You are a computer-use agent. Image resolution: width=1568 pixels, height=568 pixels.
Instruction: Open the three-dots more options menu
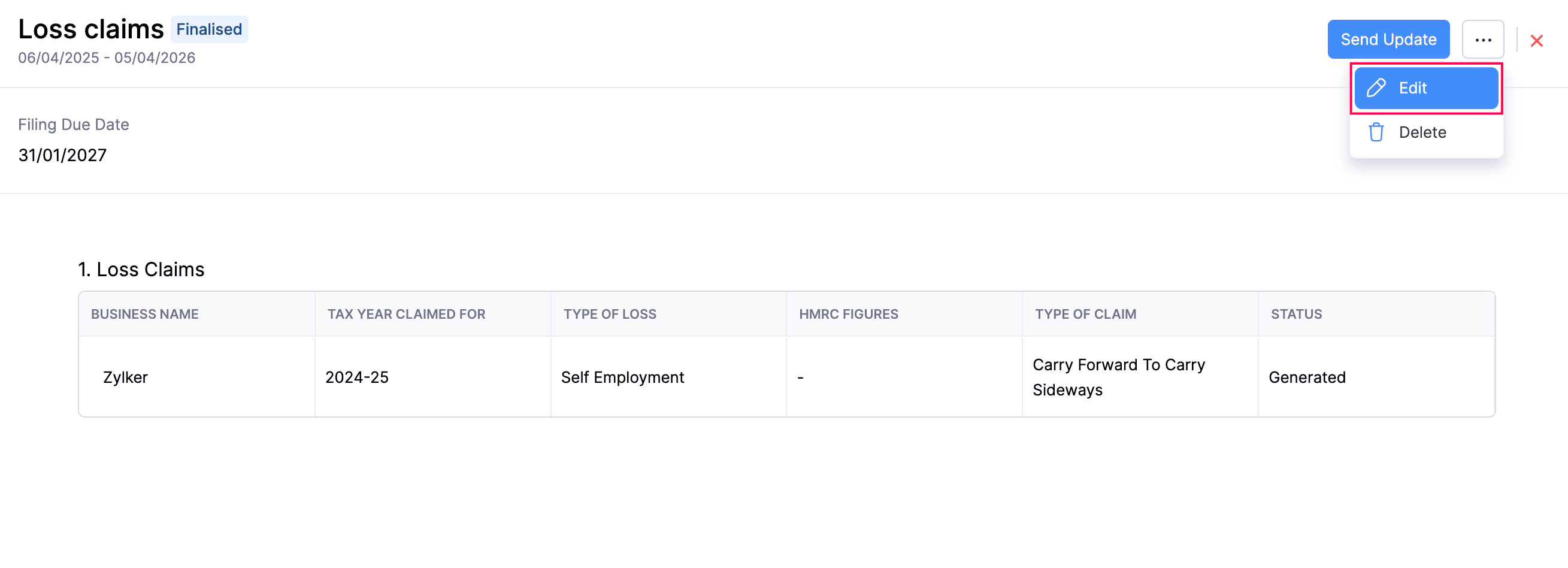pyautogui.click(x=1483, y=40)
